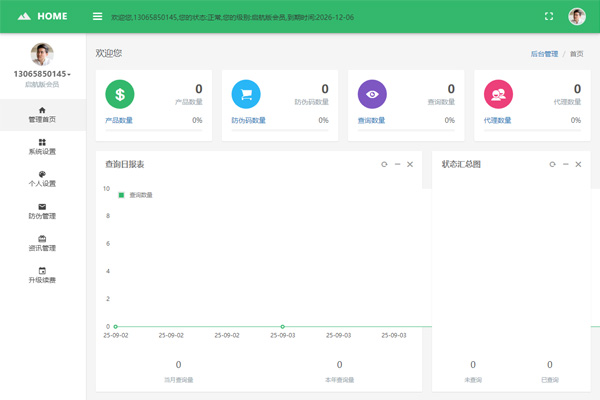Open 升级续费 in sidebar
600x400 pixels.
(x=42, y=276)
